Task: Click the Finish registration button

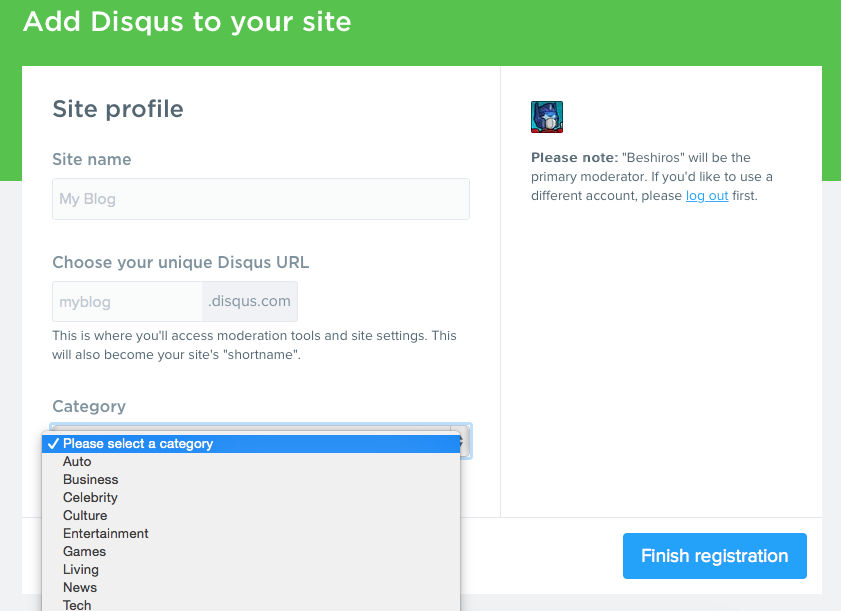Action: [x=714, y=556]
